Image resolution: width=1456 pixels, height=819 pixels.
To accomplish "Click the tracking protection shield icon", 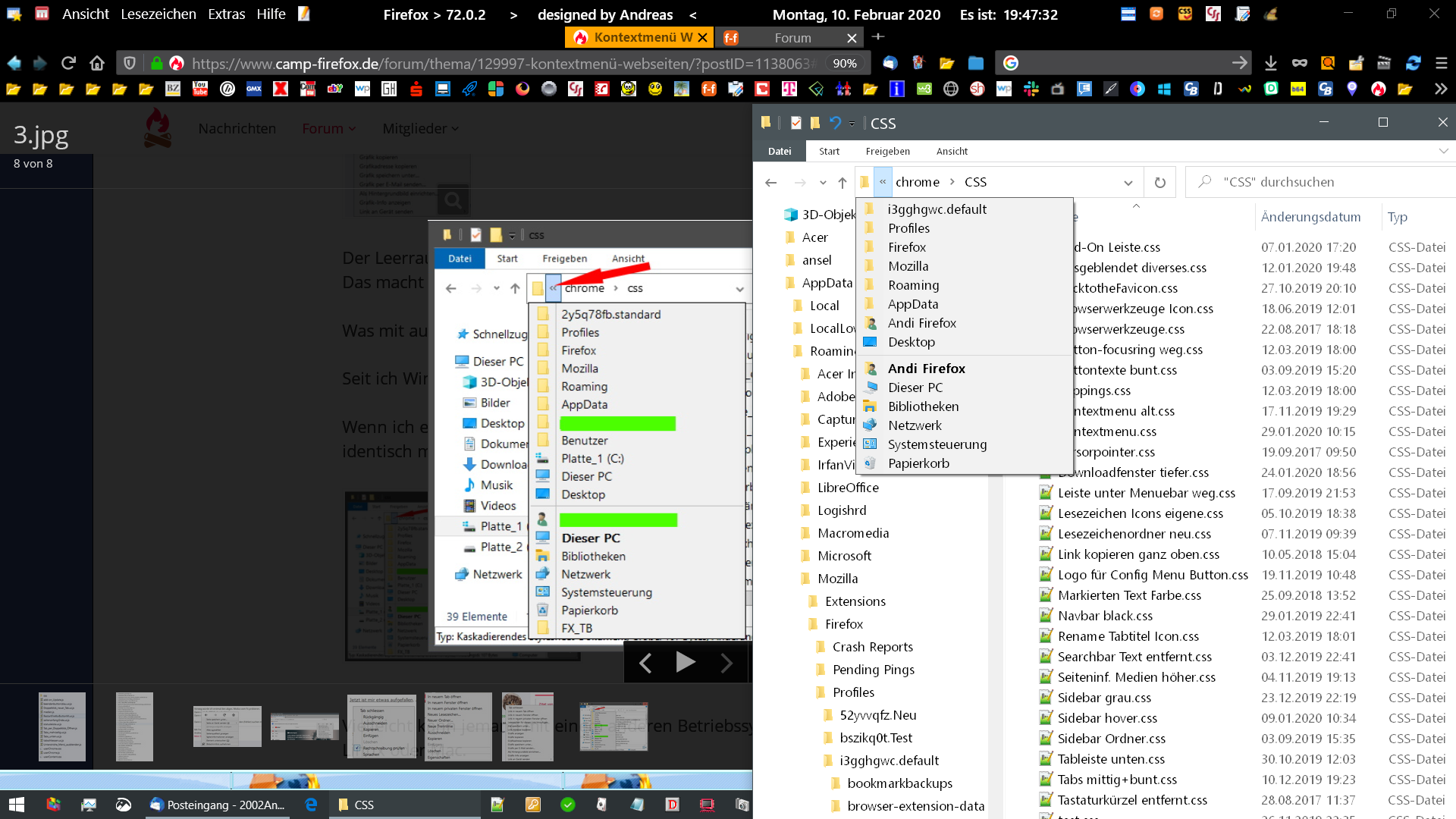I will (130, 63).
